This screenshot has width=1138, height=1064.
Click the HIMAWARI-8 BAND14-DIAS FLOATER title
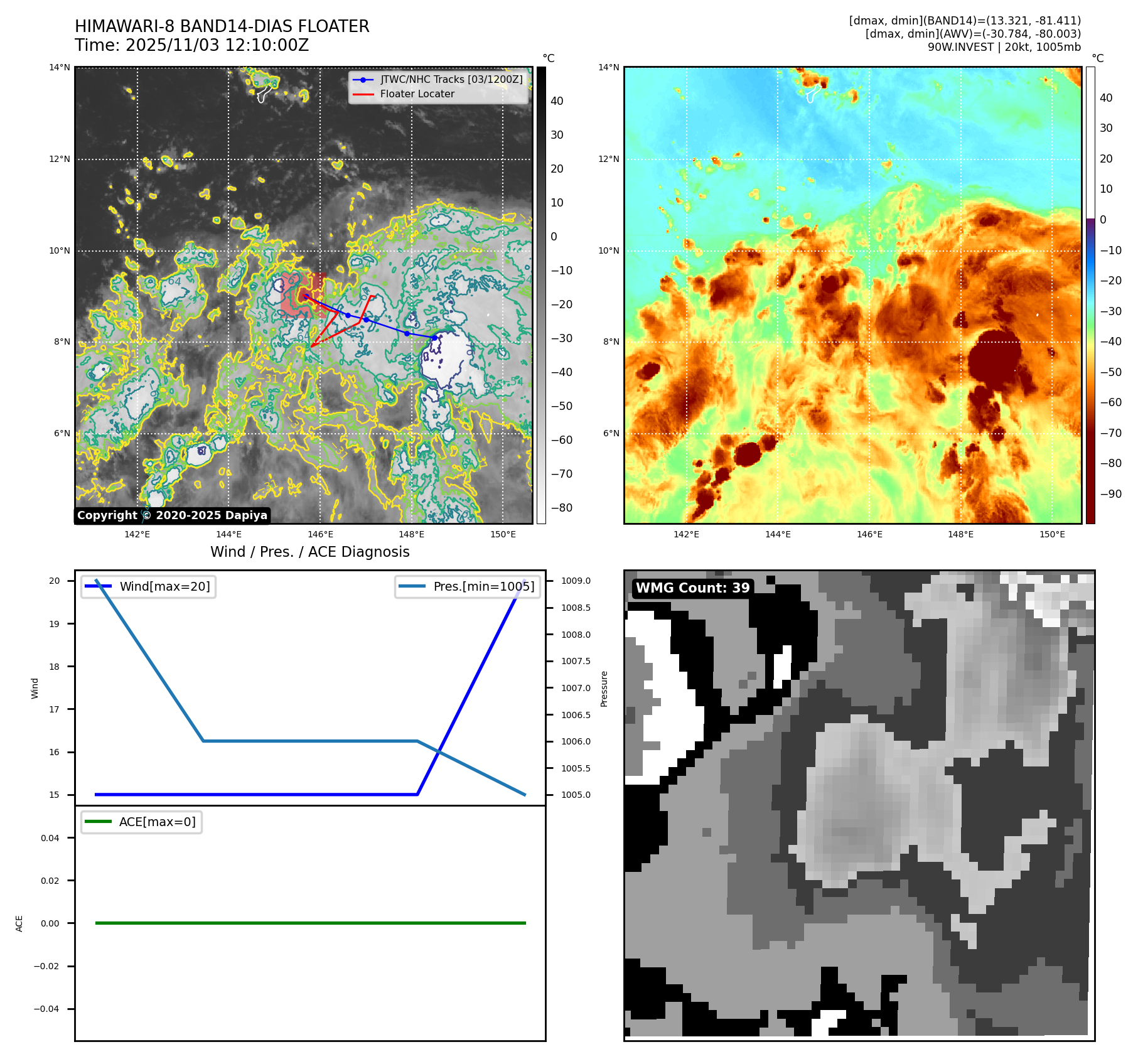point(222,26)
